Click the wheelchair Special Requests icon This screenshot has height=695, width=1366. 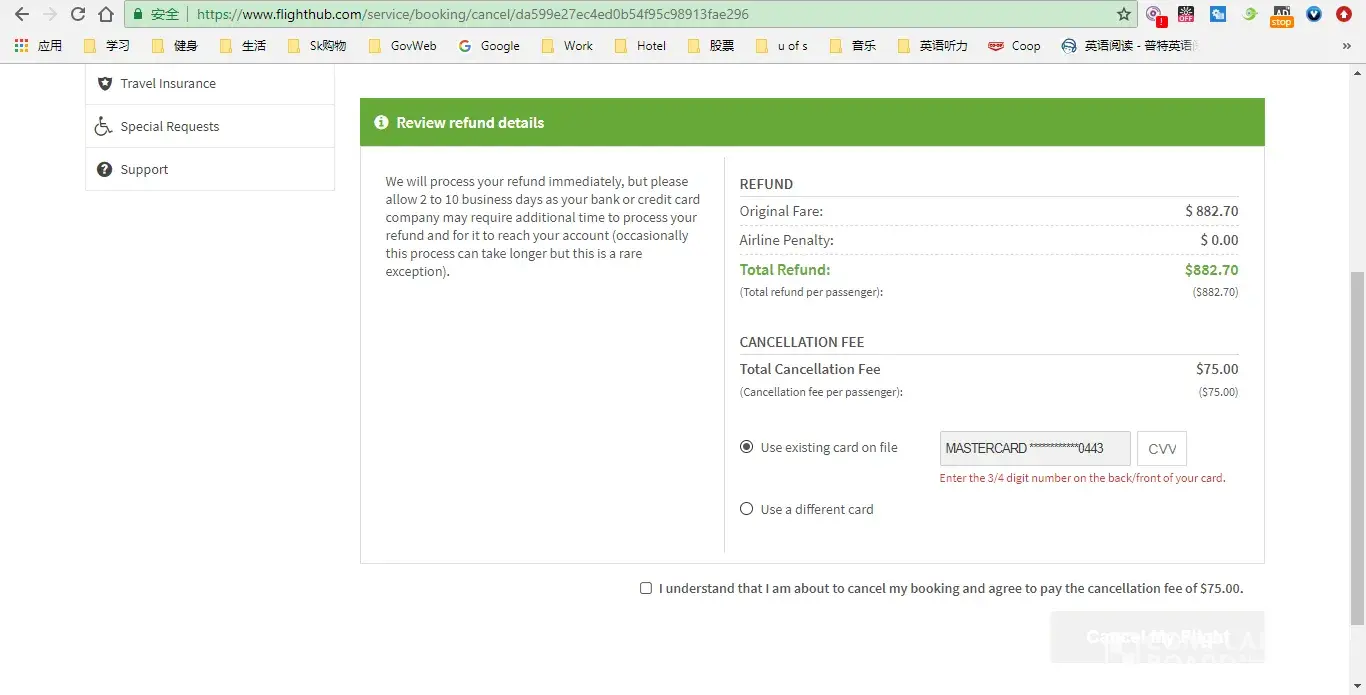pos(103,126)
